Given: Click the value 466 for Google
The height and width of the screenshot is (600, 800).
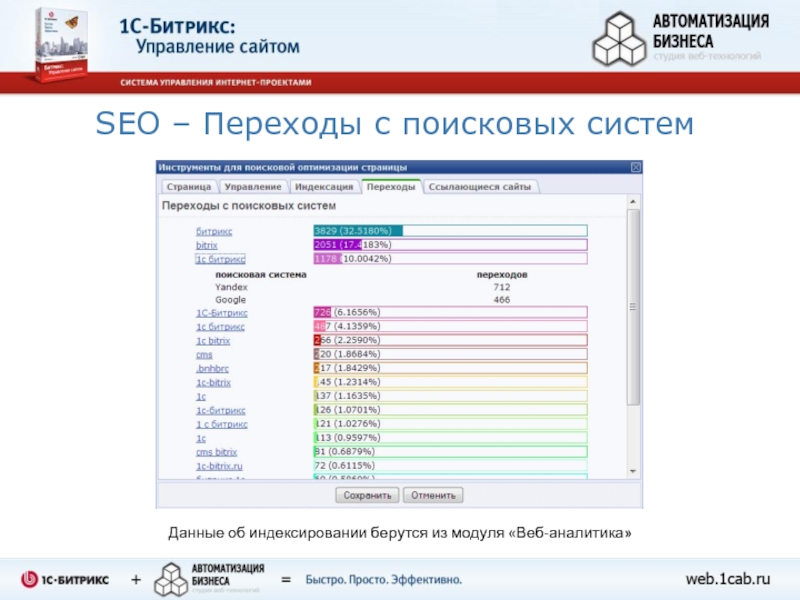Looking at the screenshot, I should (502, 300).
